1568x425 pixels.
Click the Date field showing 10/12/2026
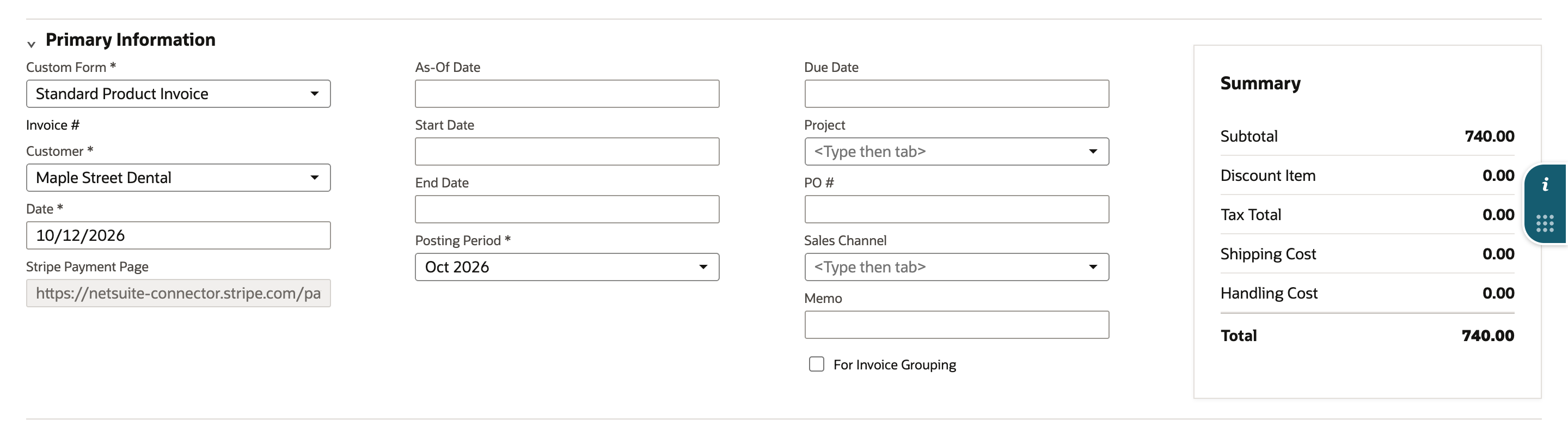pos(179,235)
